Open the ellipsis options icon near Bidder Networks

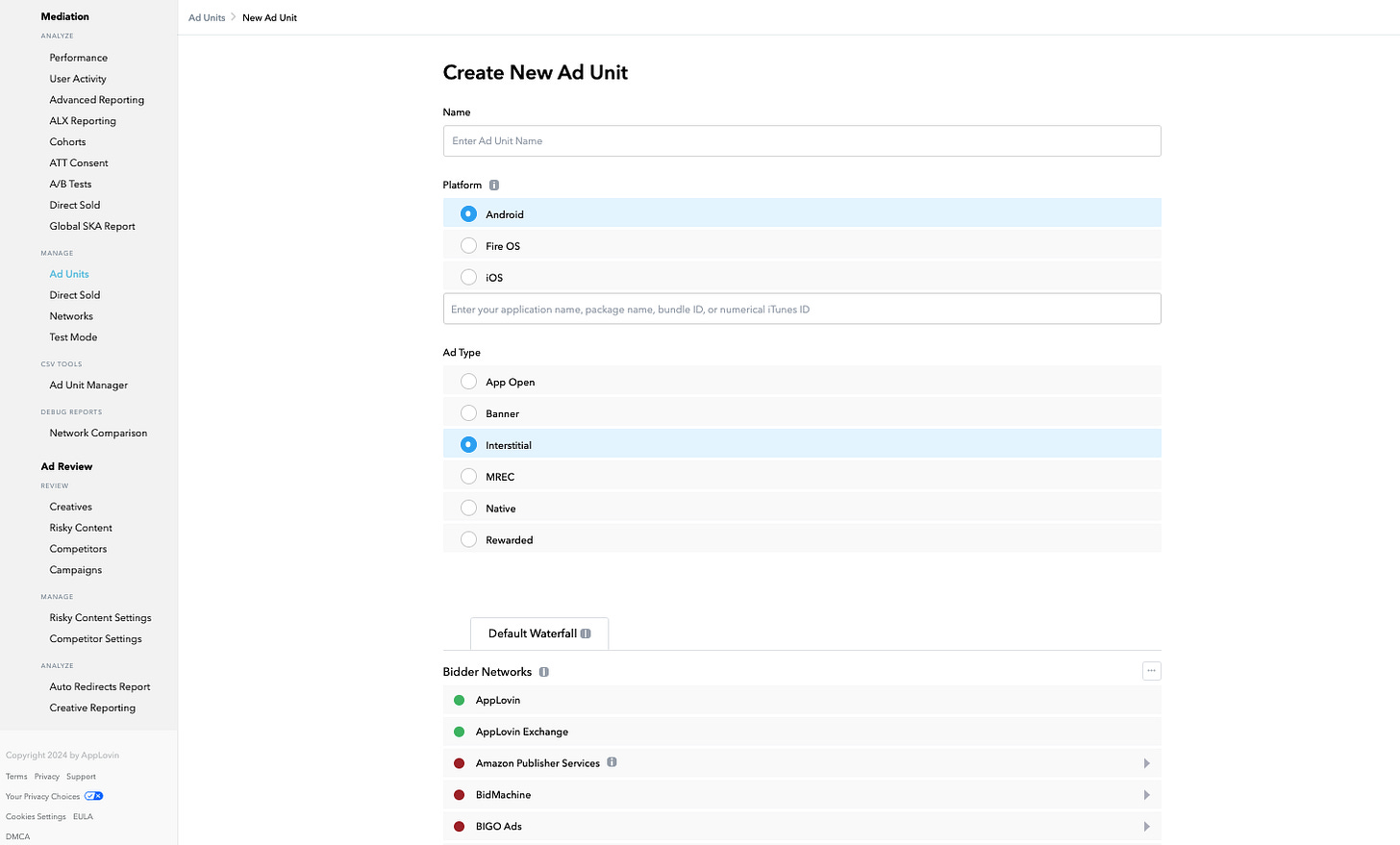(x=1151, y=670)
